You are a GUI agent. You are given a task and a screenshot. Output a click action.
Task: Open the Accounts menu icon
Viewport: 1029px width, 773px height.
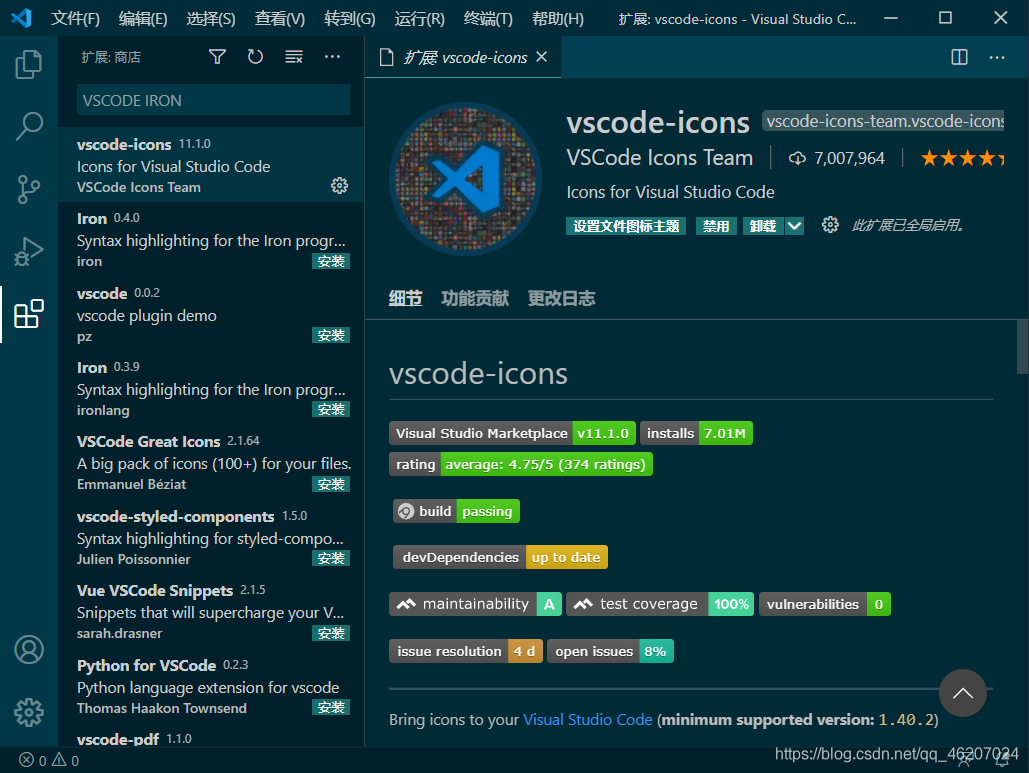[29, 650]
